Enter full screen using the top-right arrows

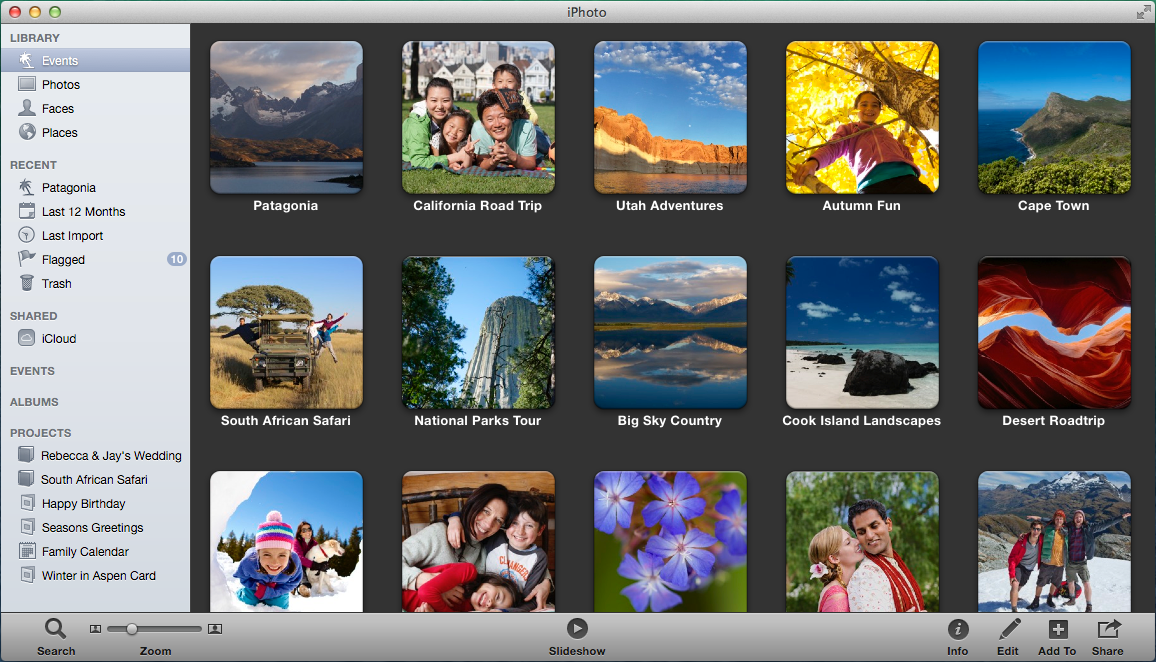point(1143,12)
